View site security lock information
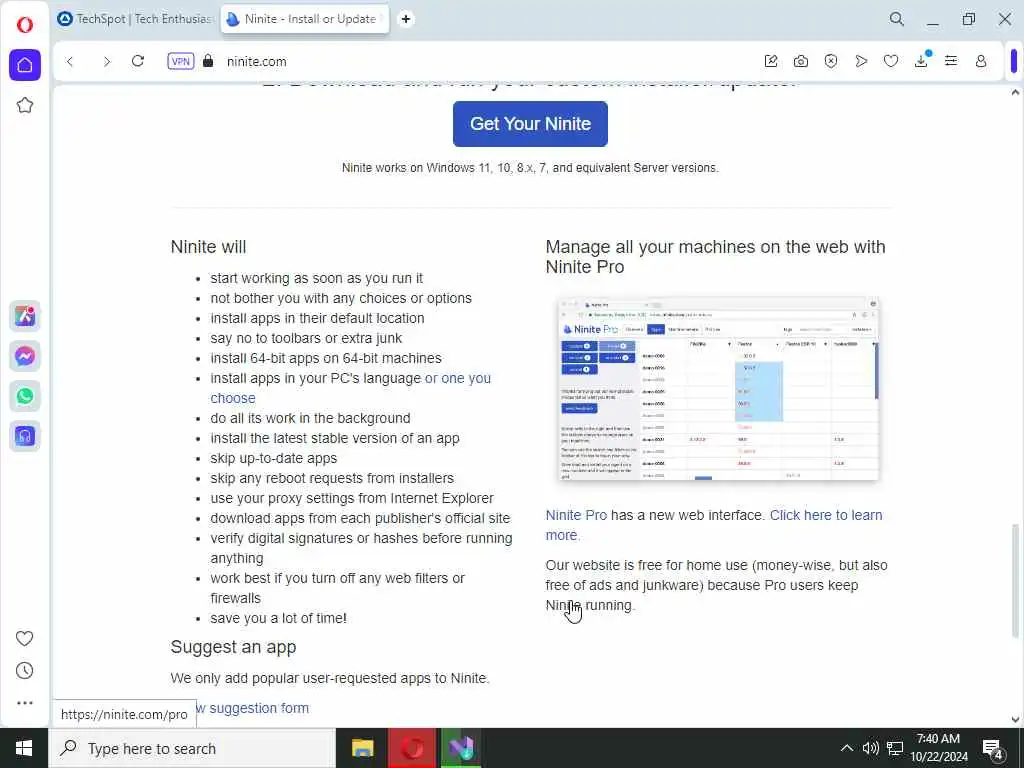This screenshot has height=768, width=1024. [x=208, y=61]
